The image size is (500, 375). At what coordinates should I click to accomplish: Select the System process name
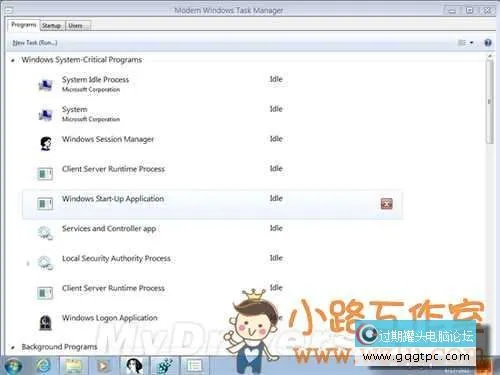pos(75,109)
